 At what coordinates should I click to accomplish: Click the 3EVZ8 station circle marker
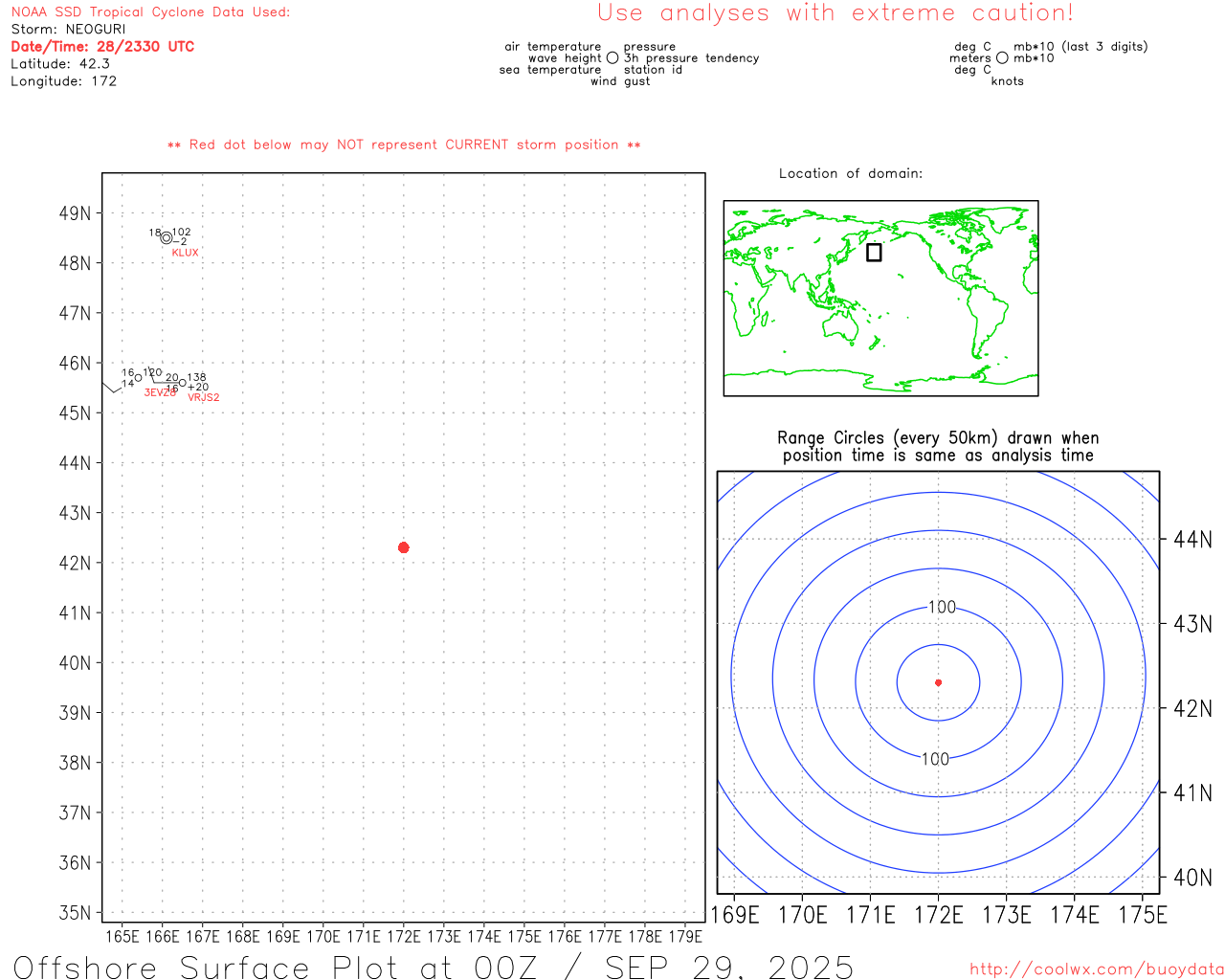click(x=138, y=378)
